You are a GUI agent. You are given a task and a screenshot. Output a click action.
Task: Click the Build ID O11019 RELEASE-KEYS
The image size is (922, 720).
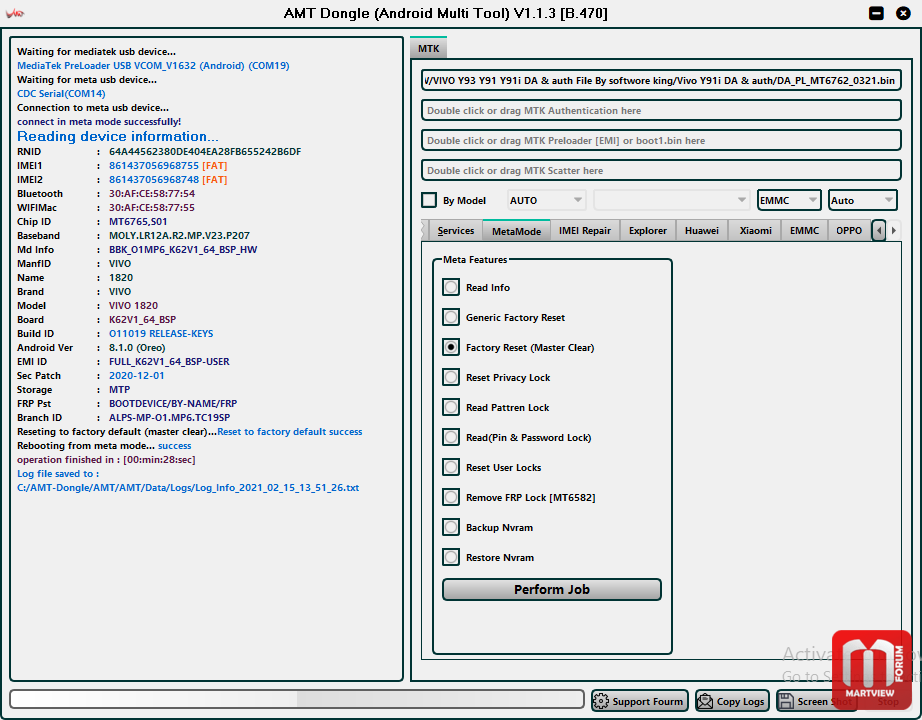point(161,334)
